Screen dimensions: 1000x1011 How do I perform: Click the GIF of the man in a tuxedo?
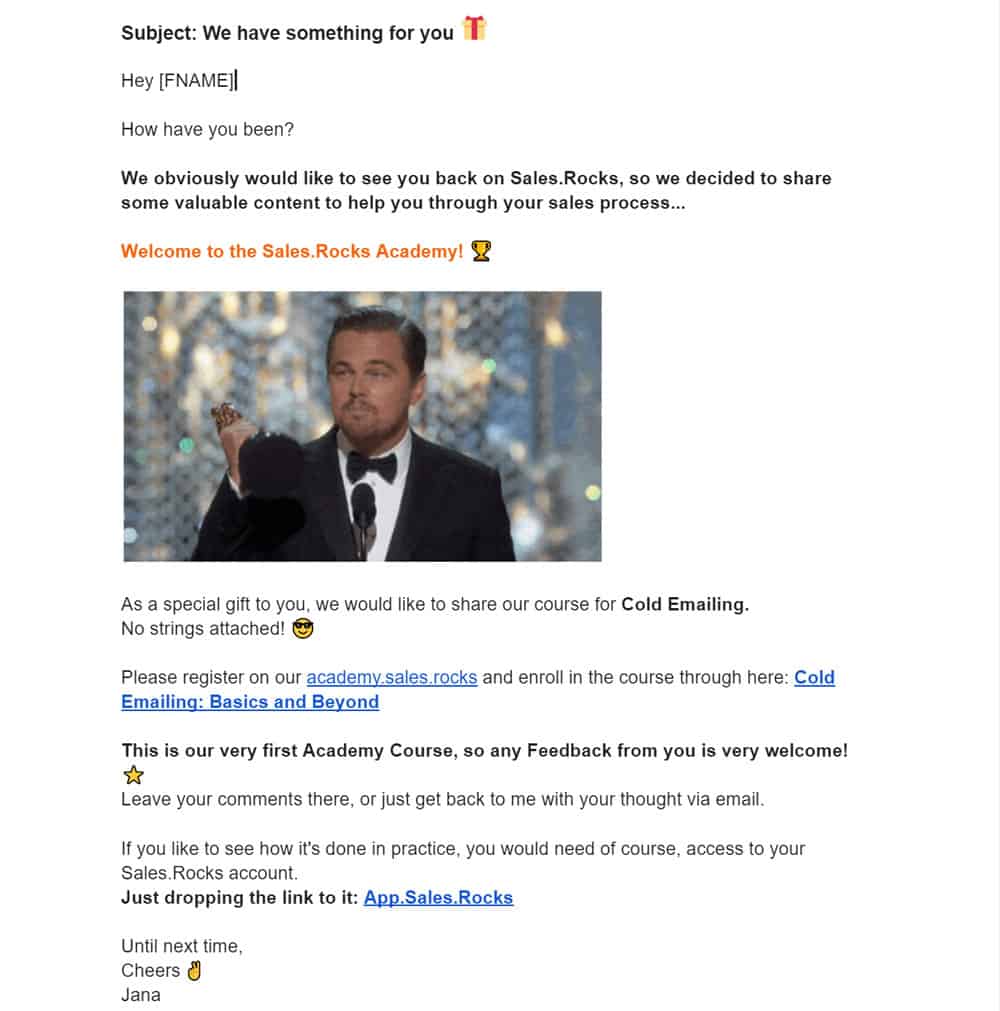362,426
